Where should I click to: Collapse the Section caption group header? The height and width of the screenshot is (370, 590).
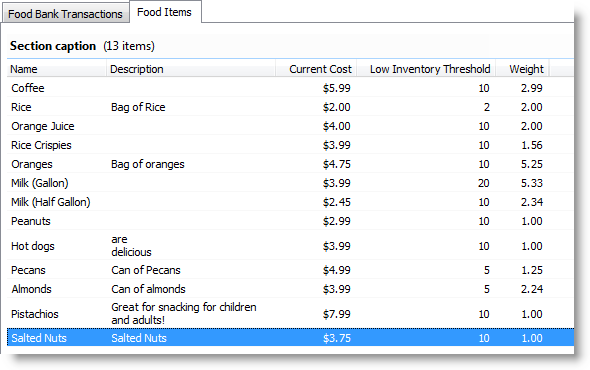pos(82,46)
